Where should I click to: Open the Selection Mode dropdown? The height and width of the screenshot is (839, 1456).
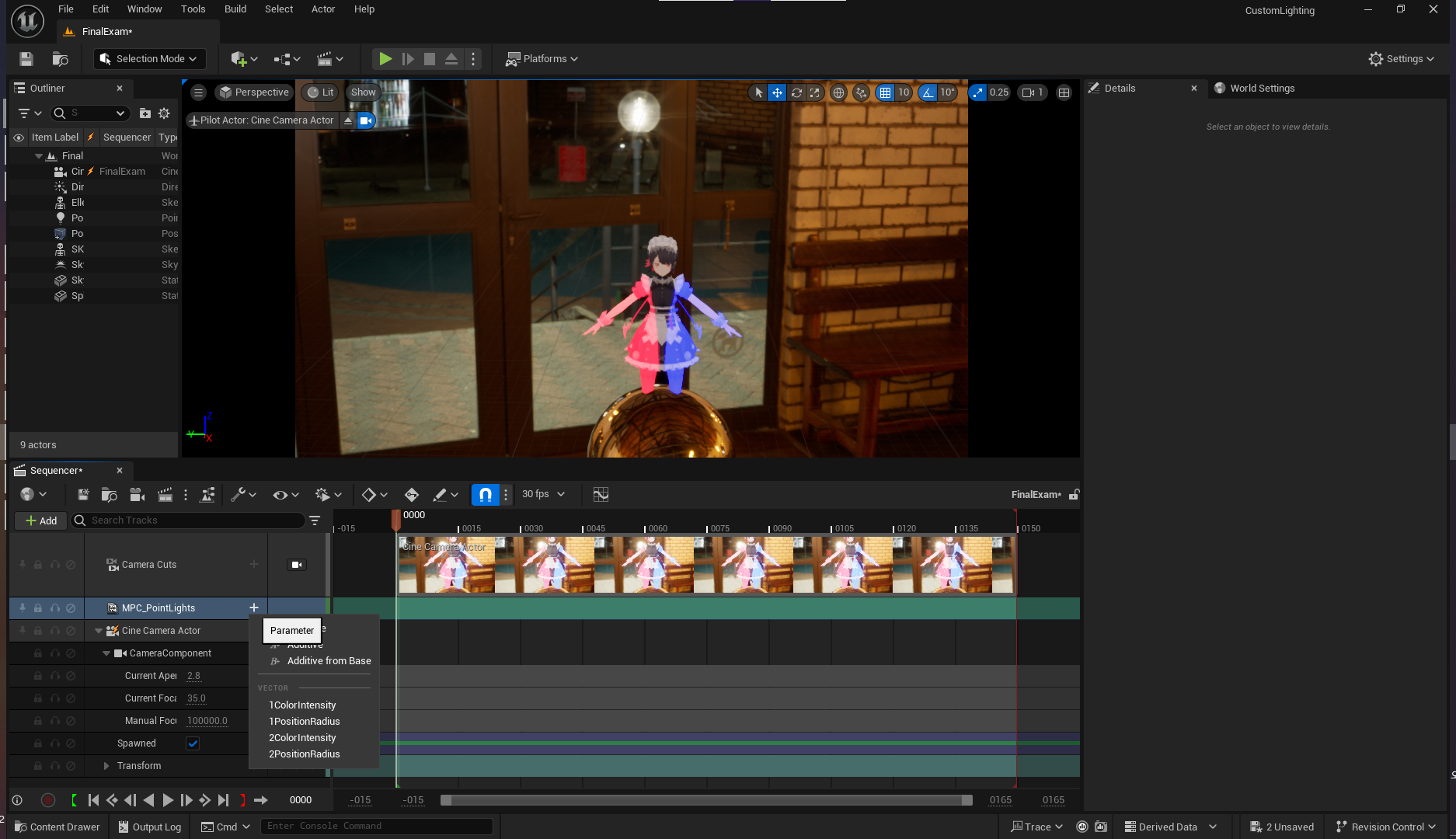click(x=149, y=59)
